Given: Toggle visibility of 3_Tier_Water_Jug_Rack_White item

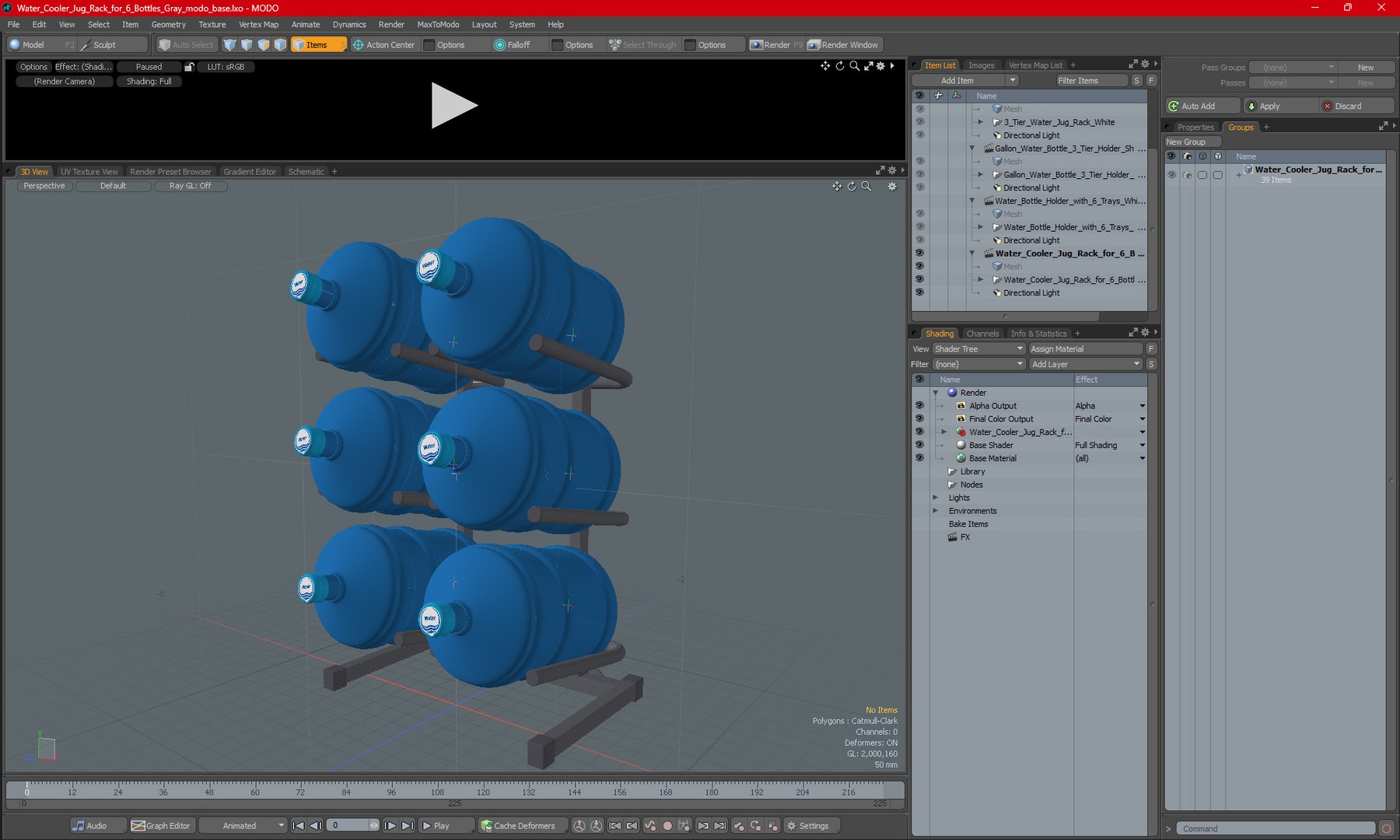Looking at the screenshot, I should [919, 122].
